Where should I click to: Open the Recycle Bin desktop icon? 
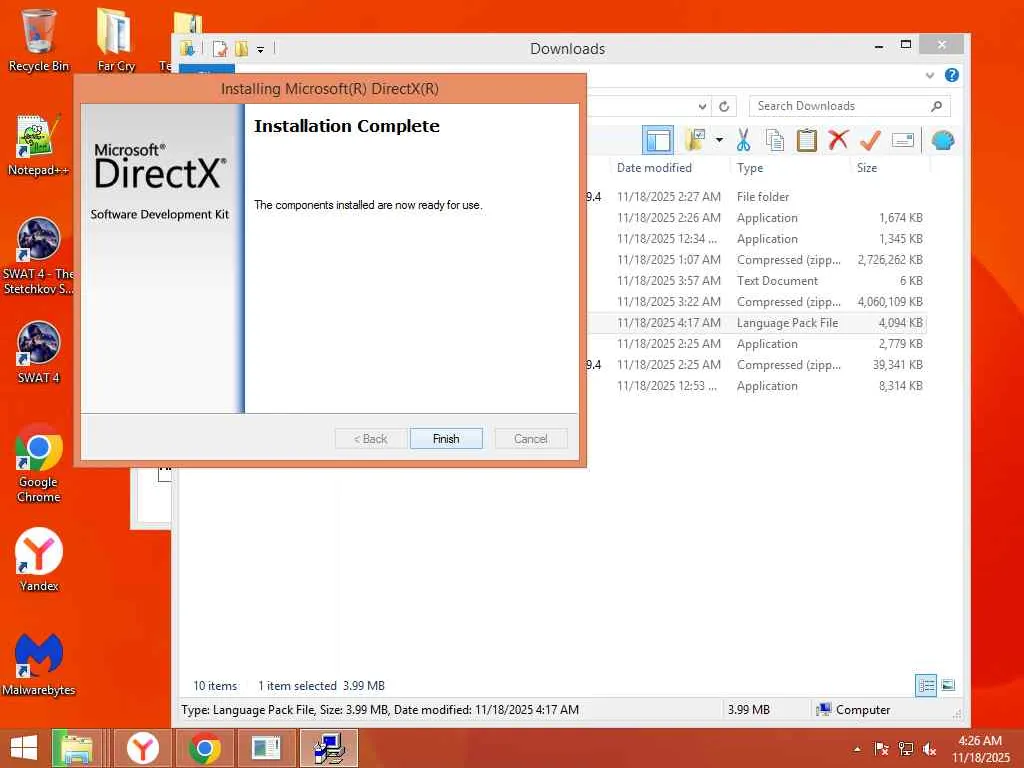pyautogui.click(x=39, y=39)
